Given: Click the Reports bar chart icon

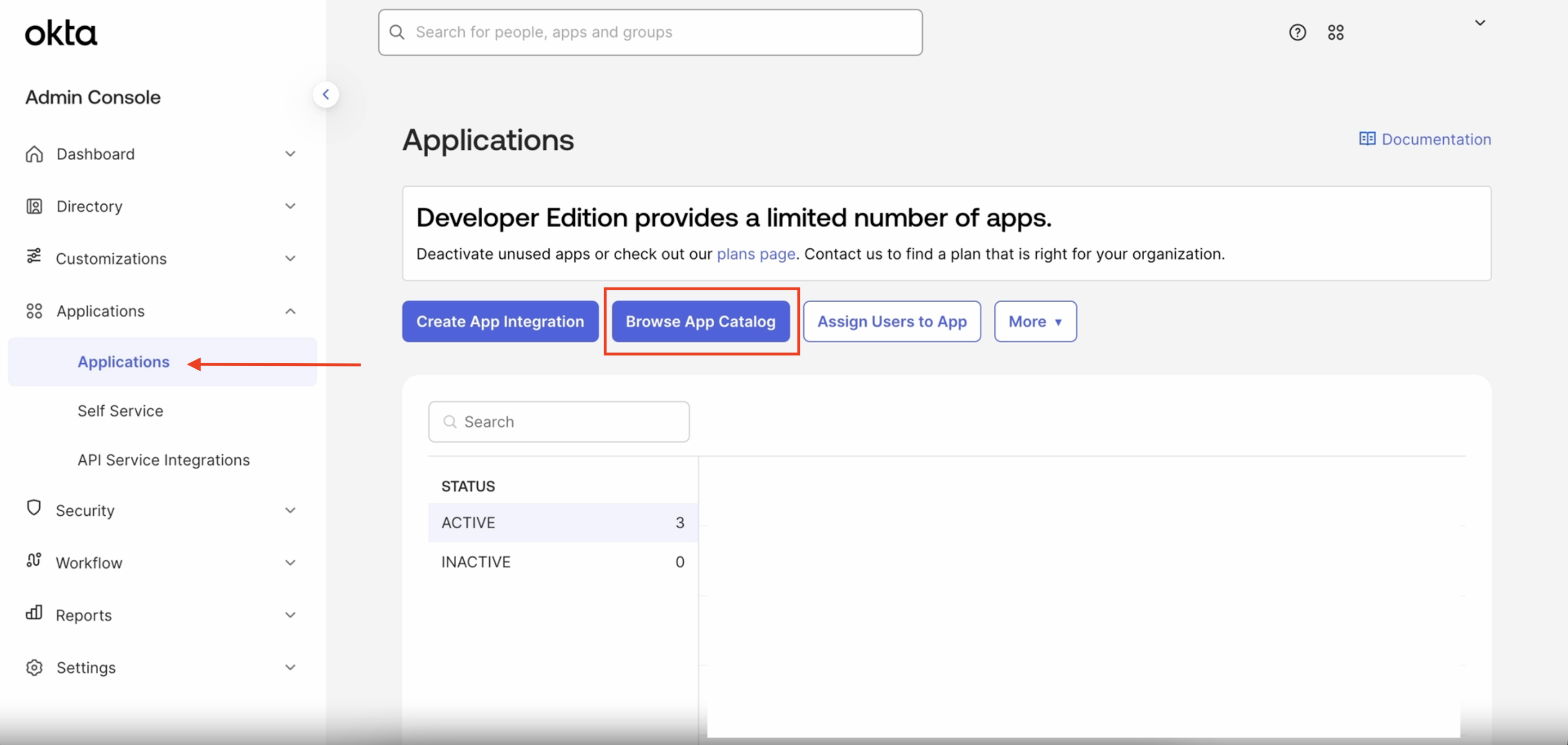Looking at the screenshot, I should point(34,613).
